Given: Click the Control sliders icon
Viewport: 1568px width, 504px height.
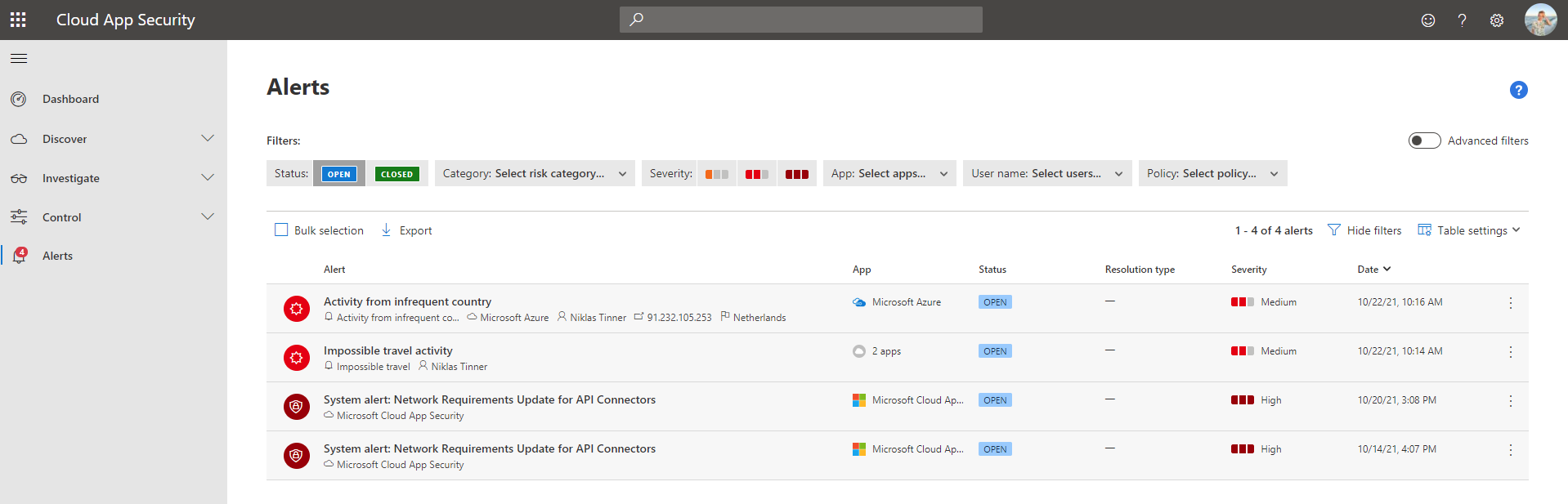Looking at the screenshot, I should coord(19,217).
